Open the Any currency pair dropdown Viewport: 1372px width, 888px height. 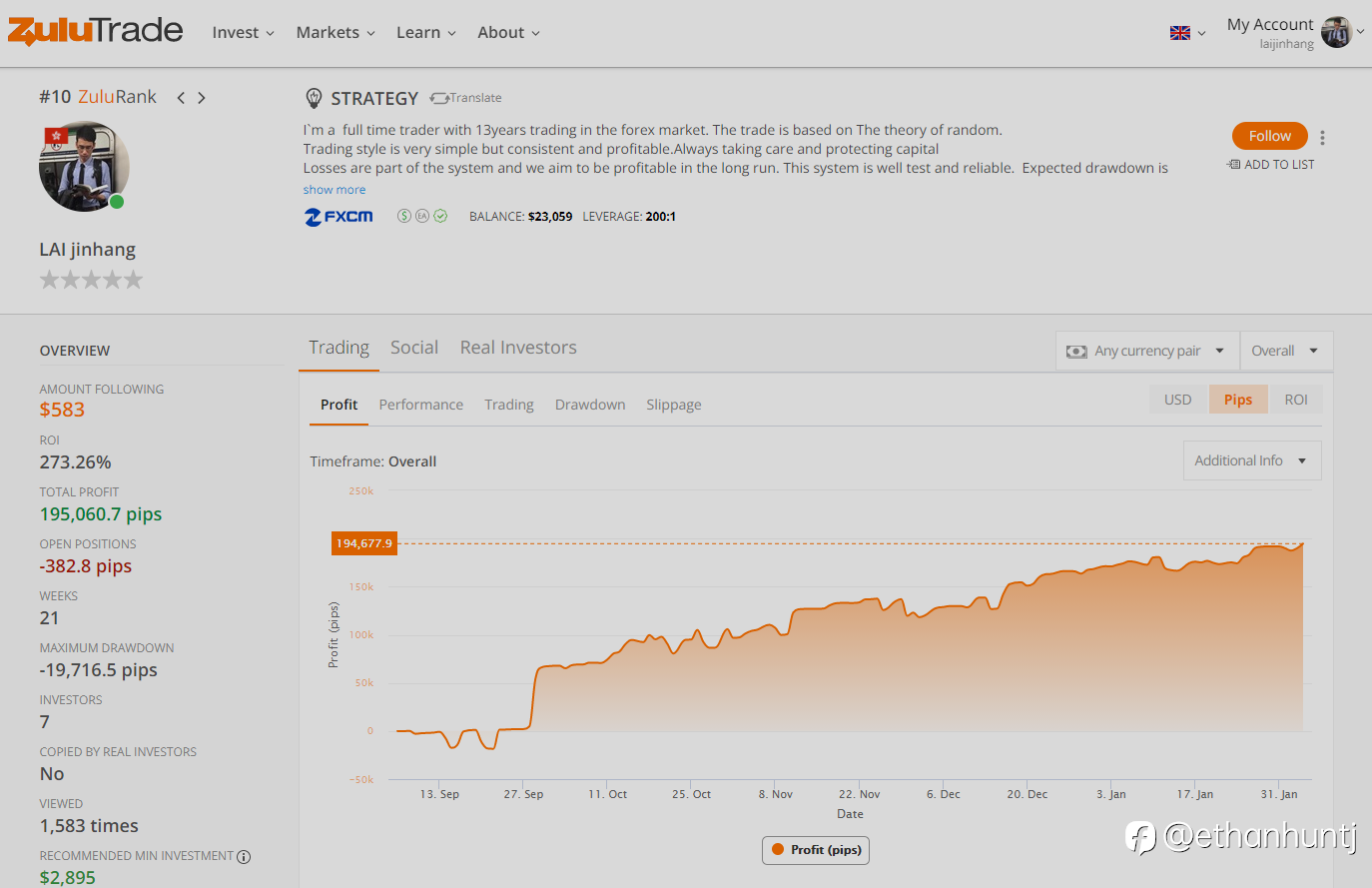point(1147,351)
